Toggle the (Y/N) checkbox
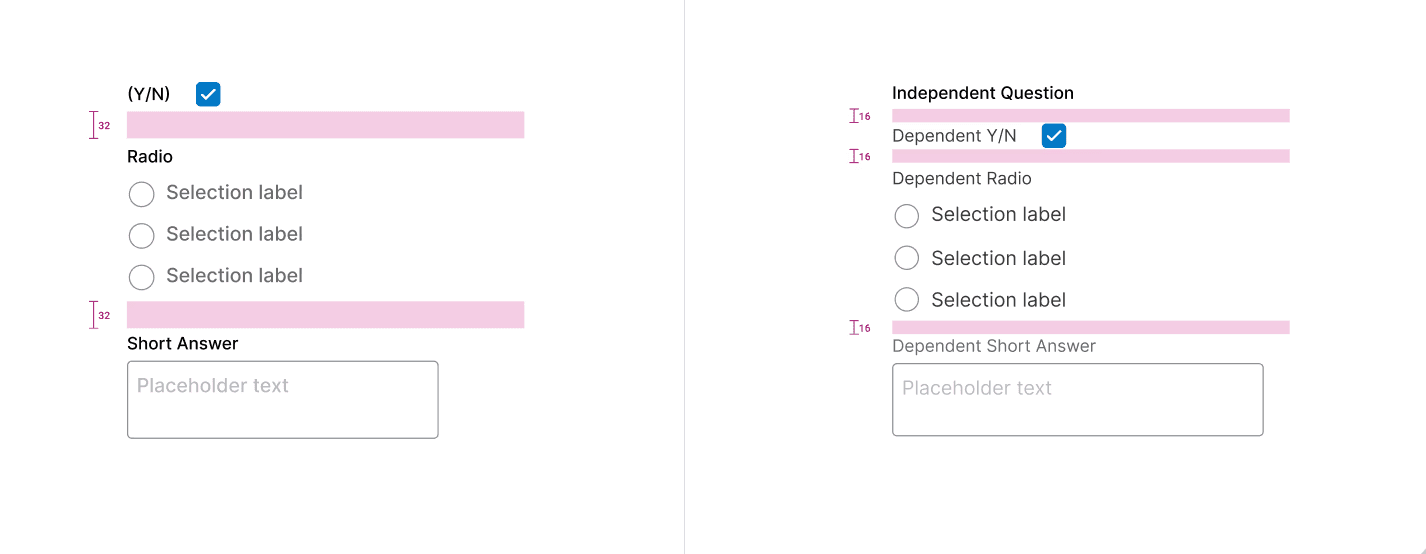This screenshot has height=554, width=1426. (208, 94)
